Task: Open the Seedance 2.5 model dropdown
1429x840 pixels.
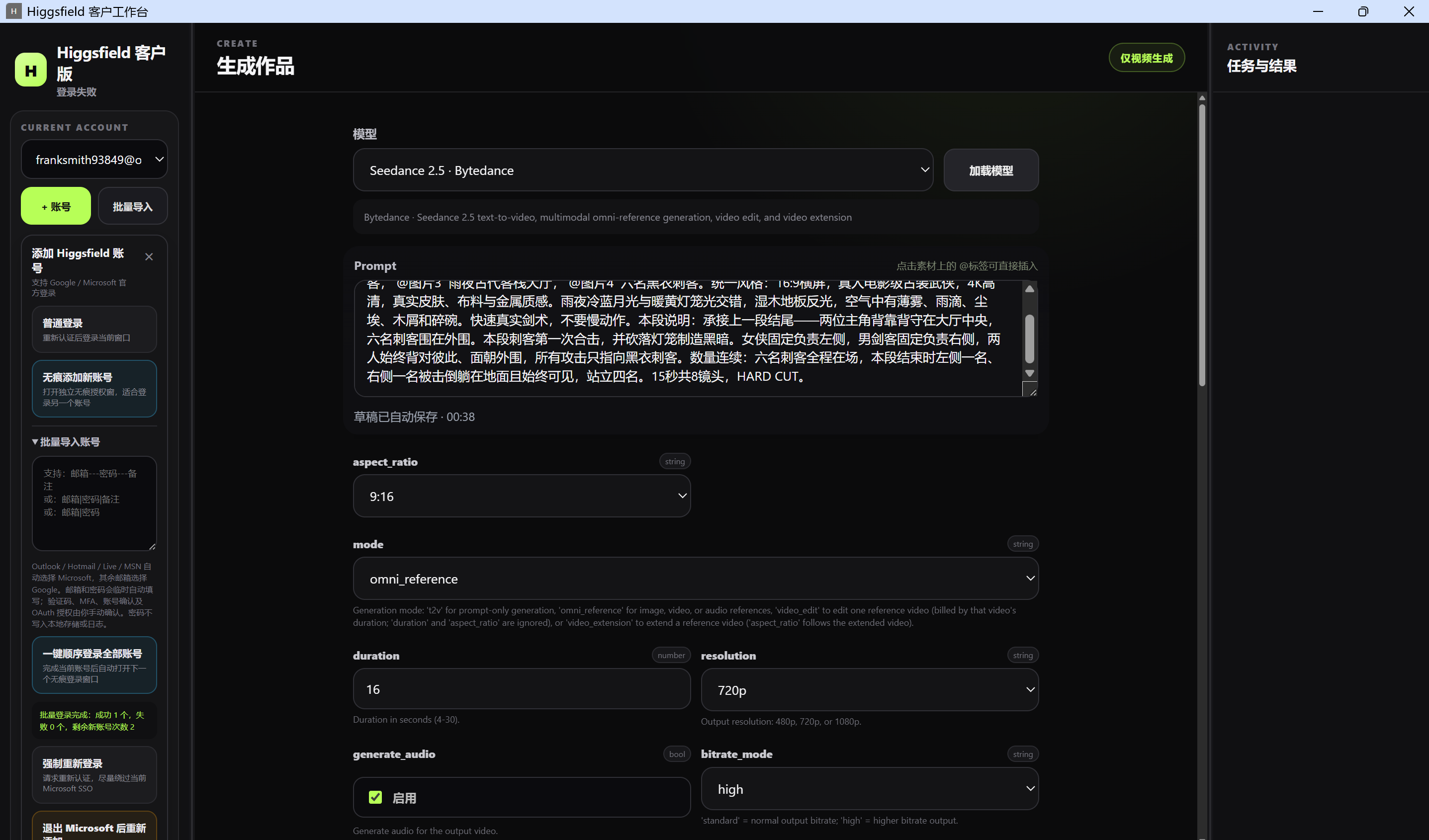Action: click(x=643, y=170)
